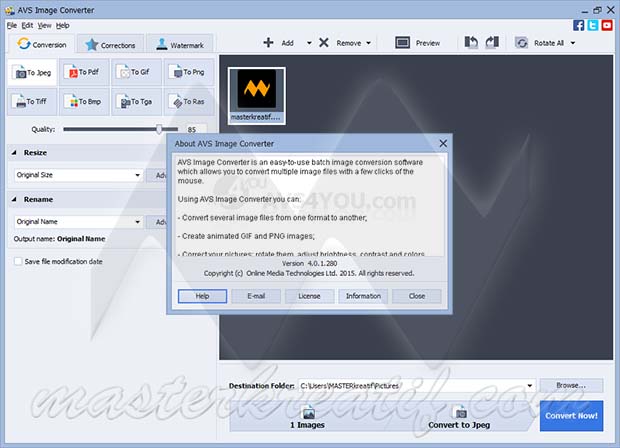
Task: Choose To Tga output format
Action: tap(136, 102)
